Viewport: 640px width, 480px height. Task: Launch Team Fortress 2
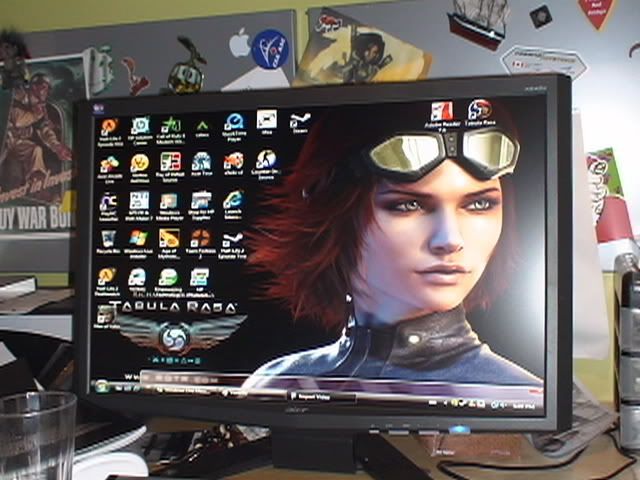201,244
